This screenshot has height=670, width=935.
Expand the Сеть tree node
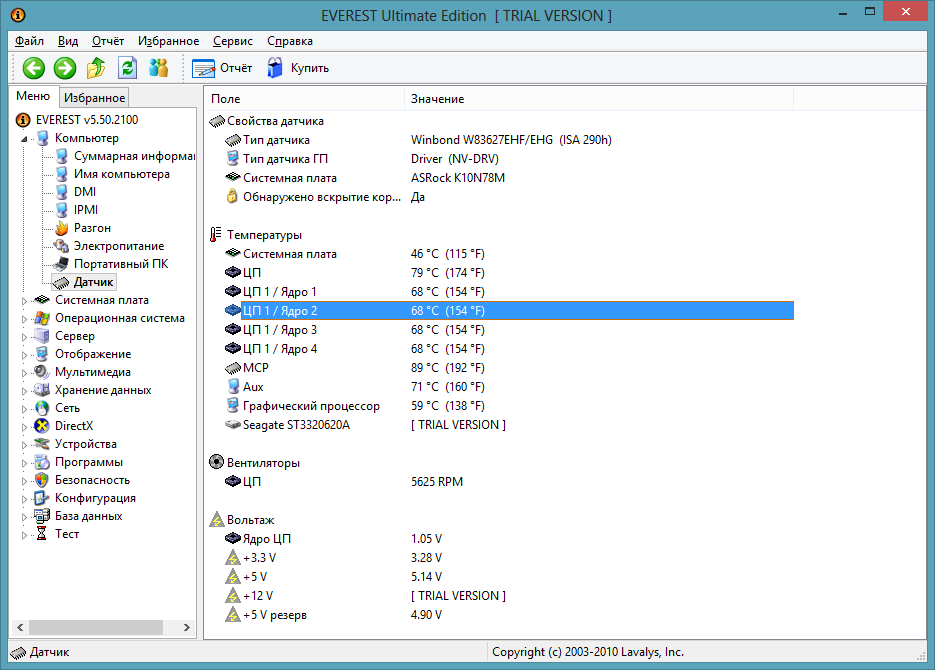(x=24, y=409)
